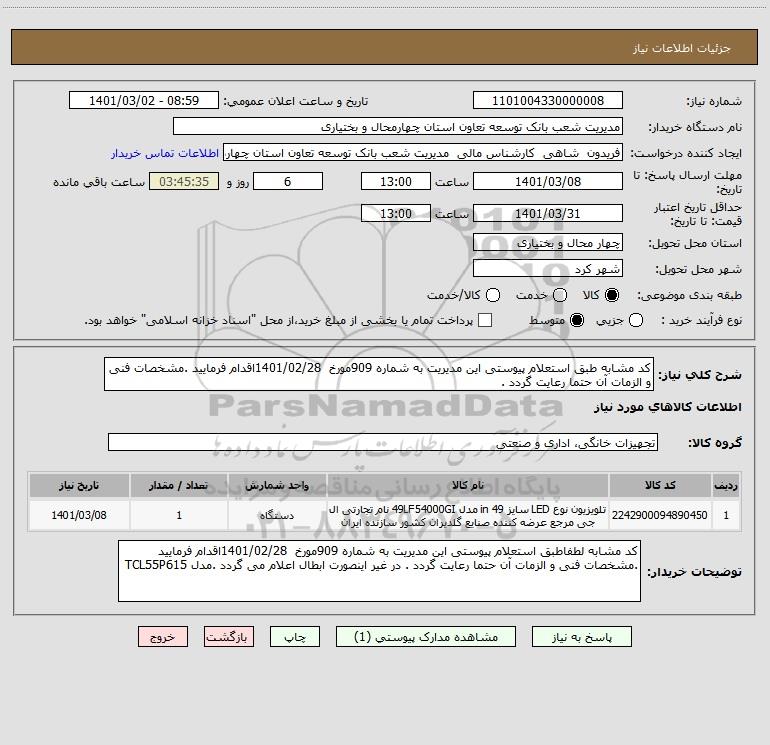Click the پاسخ به نیاز button
770x745 pixels.
(x=581, y=636)
